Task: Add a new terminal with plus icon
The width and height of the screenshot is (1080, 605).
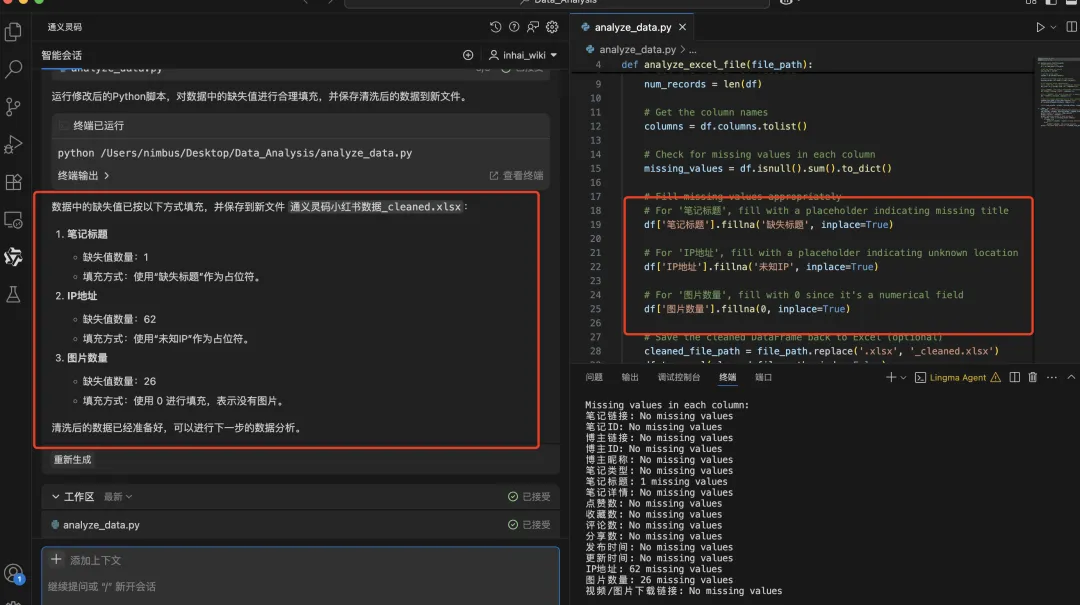Action: point(891,377)
